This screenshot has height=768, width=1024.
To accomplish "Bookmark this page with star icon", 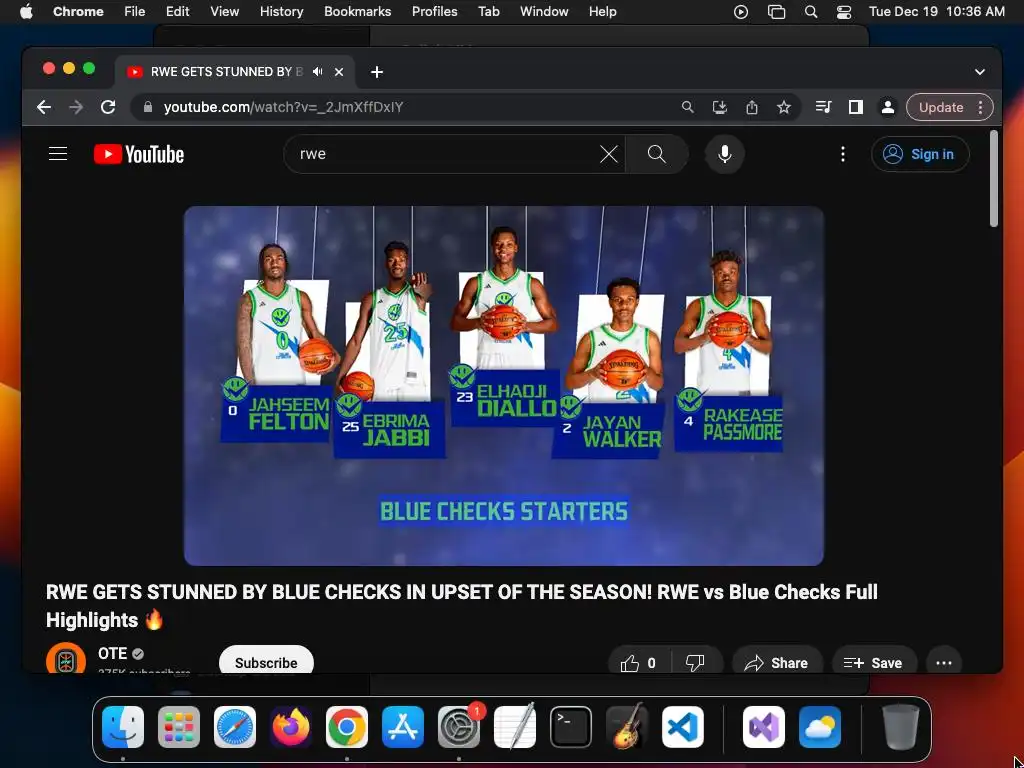I will pyautogui.click(x=784, y=107).
